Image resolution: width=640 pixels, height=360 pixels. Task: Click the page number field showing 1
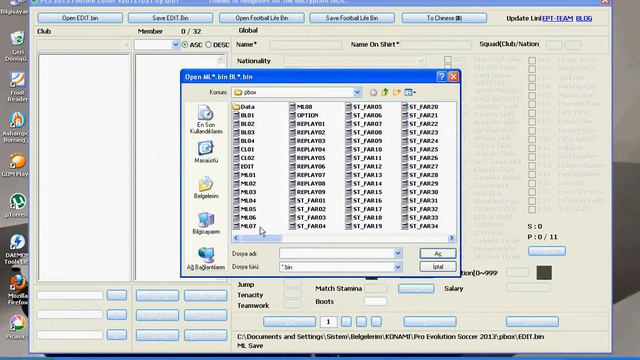[x=328, y=322]
